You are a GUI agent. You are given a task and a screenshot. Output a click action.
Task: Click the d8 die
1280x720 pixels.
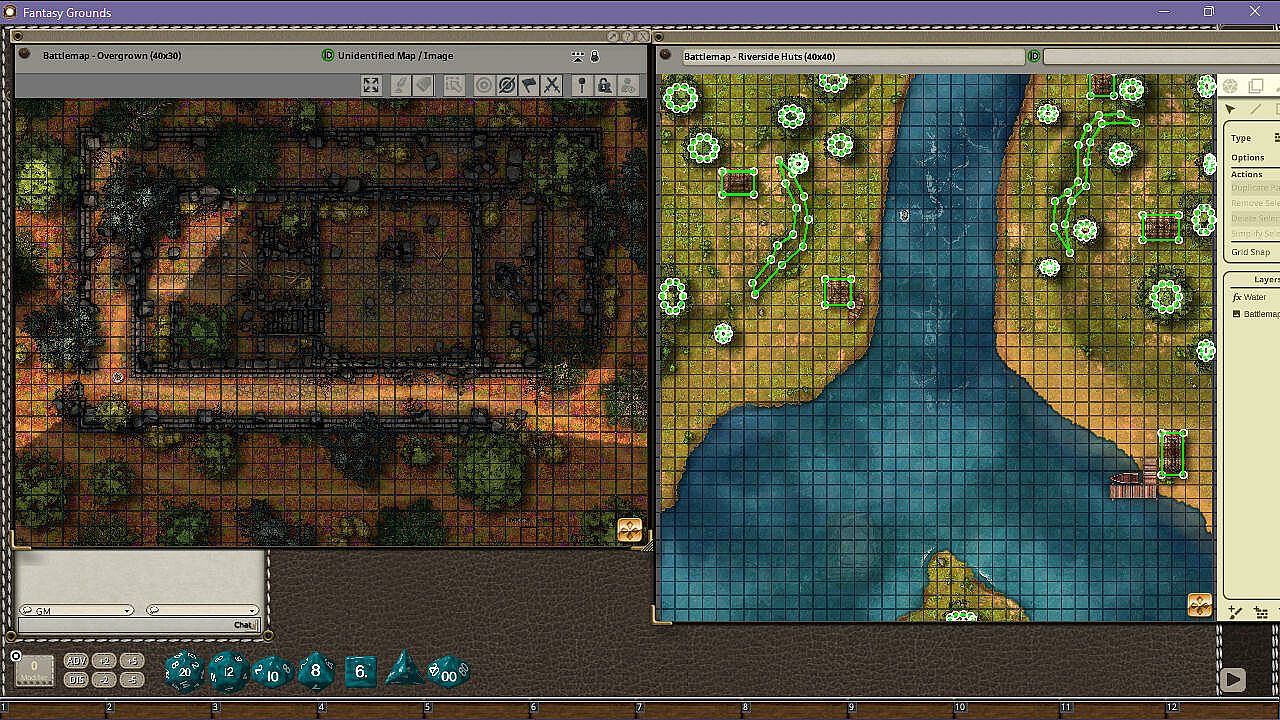316,671
